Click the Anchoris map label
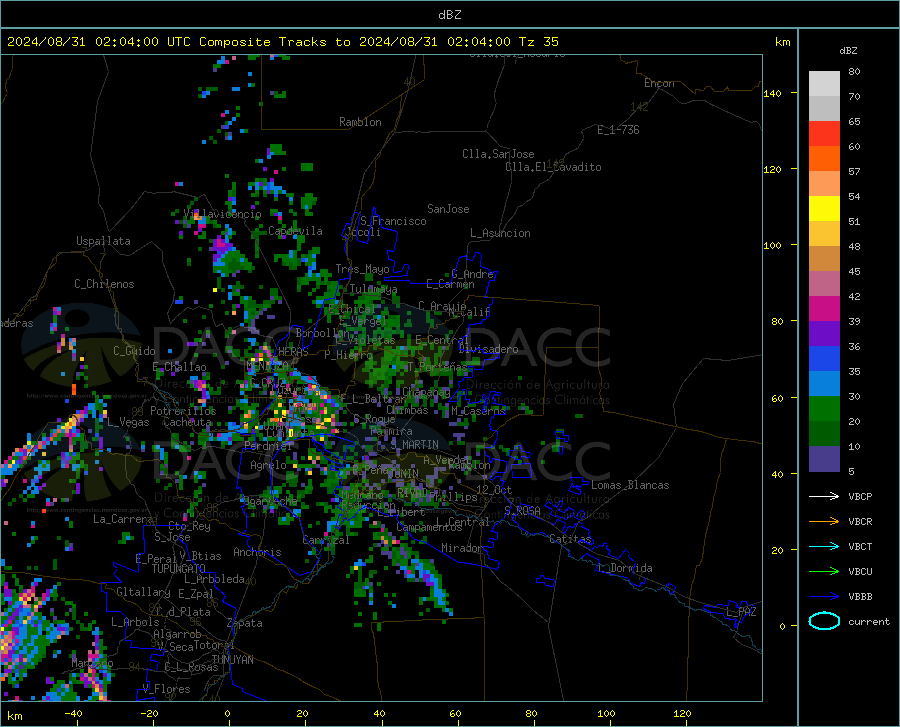The image size is (900, 727). 257,552
